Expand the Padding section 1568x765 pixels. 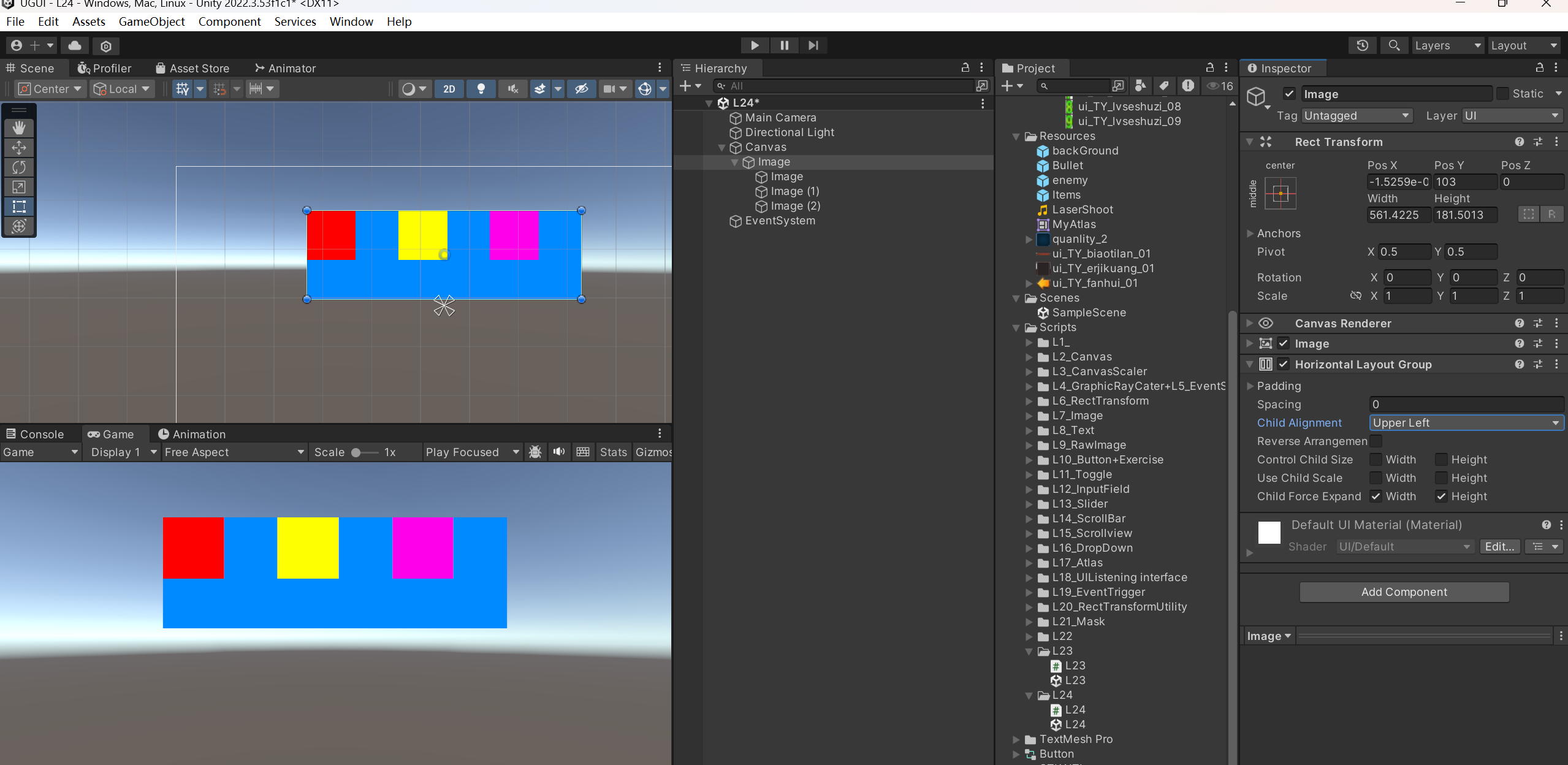tap(1250, 386)
